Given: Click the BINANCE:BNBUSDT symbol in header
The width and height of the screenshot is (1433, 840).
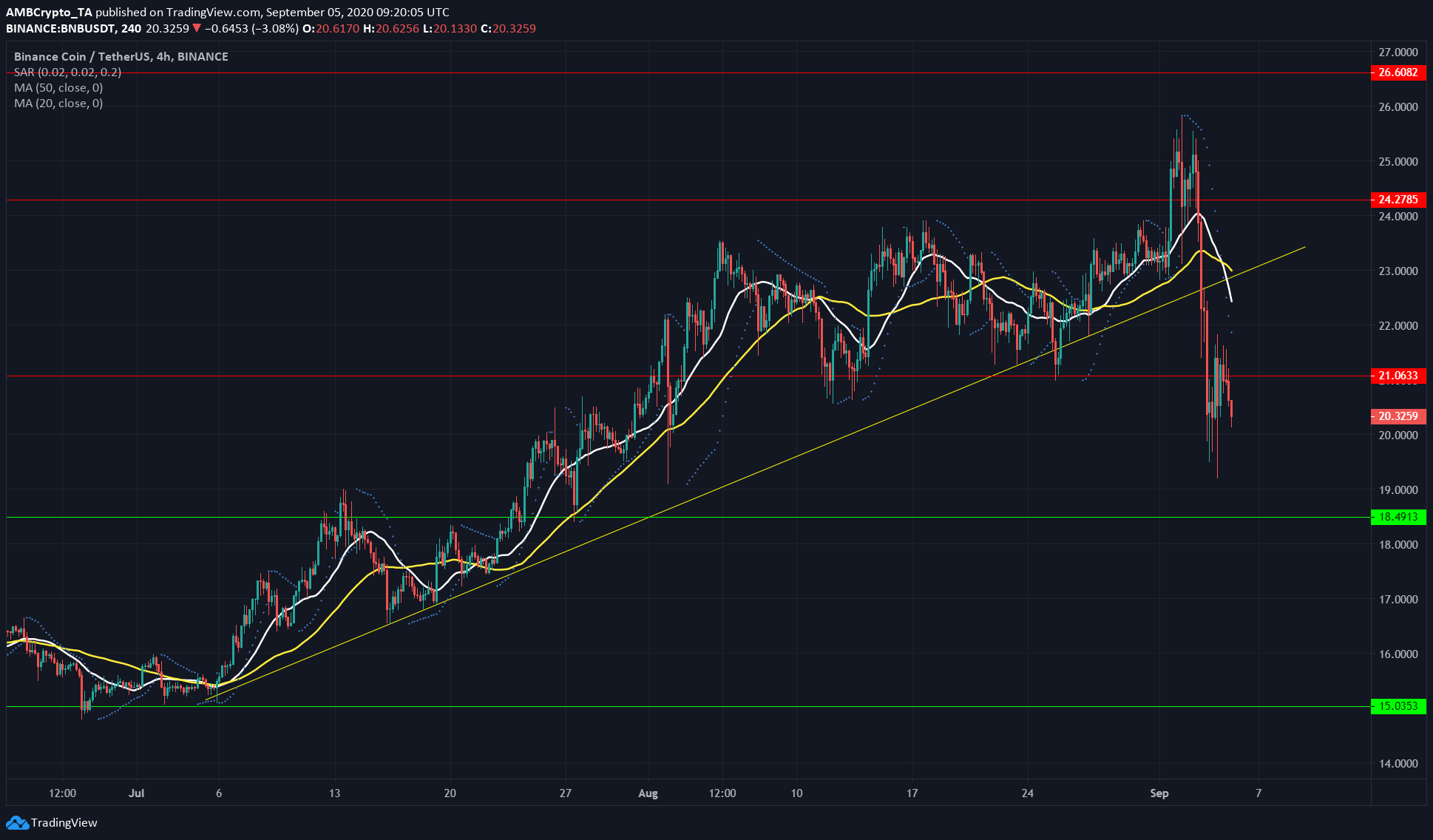Looking at the screenshot, I should (60, 29).
